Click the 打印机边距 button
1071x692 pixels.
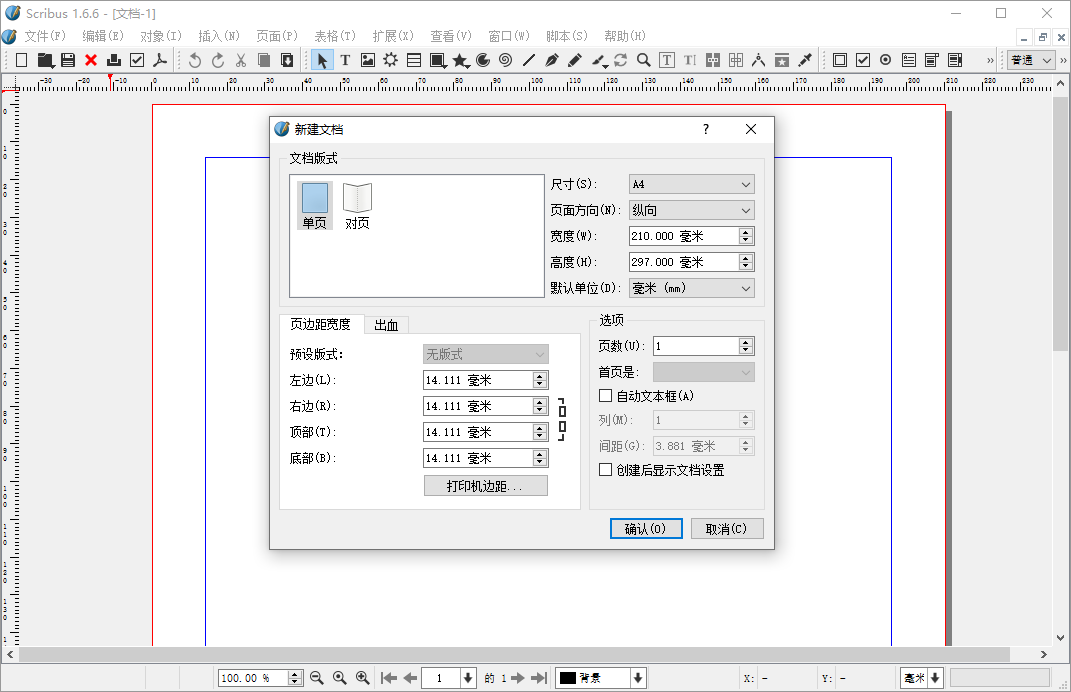tap(485, 485)
